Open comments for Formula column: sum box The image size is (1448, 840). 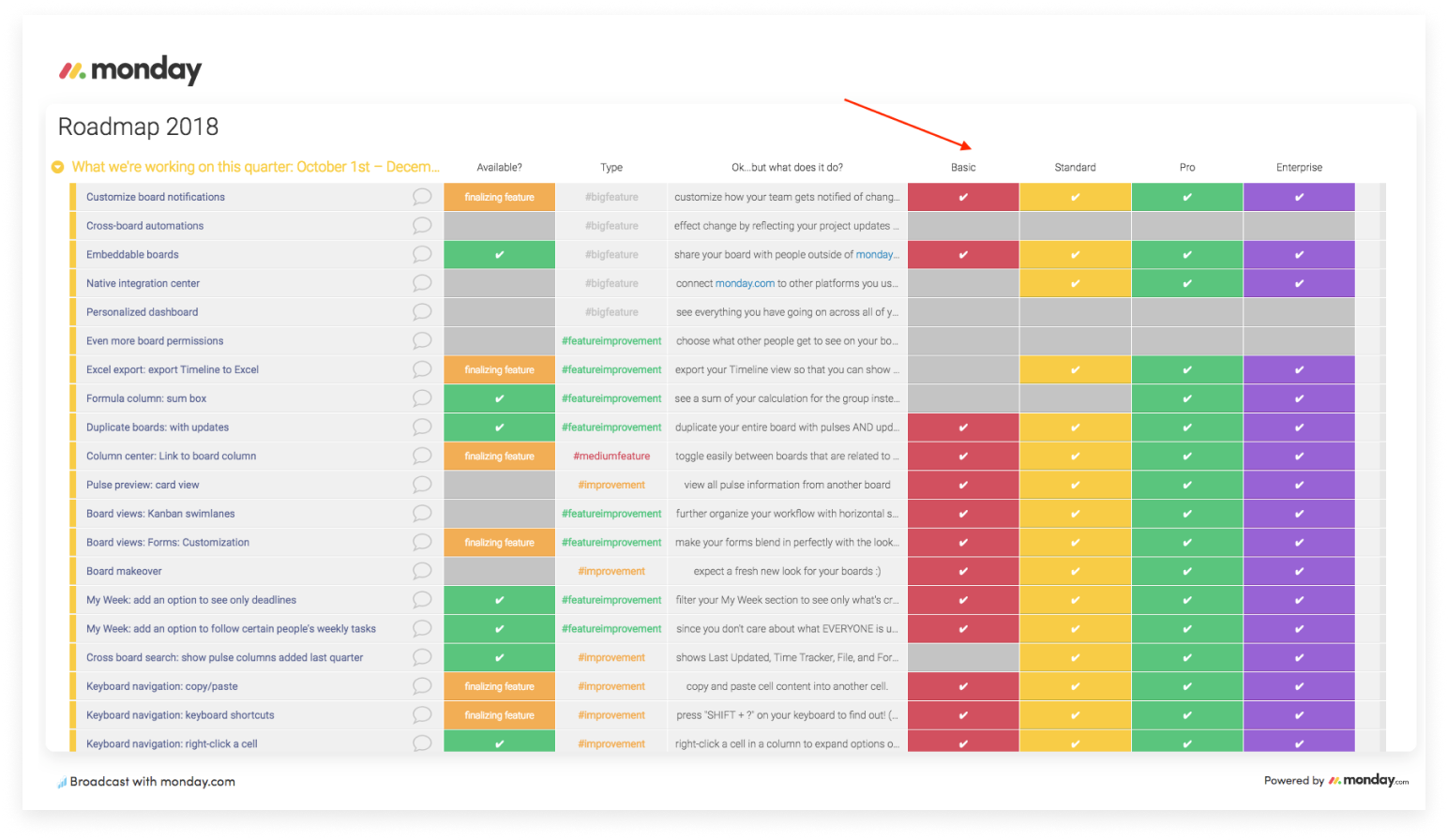(x=422, y=398)
